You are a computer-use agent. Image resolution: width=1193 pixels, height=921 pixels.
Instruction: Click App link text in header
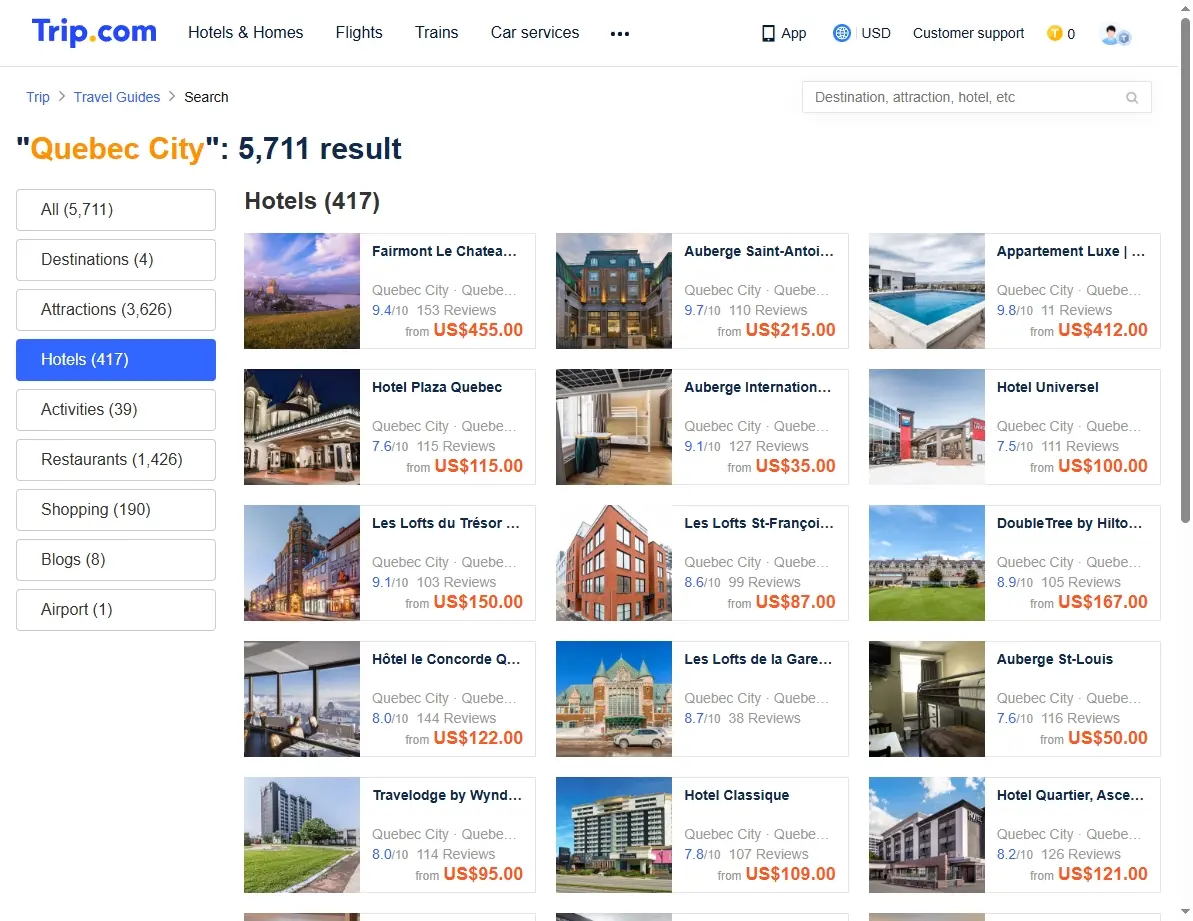pos(794,33)
